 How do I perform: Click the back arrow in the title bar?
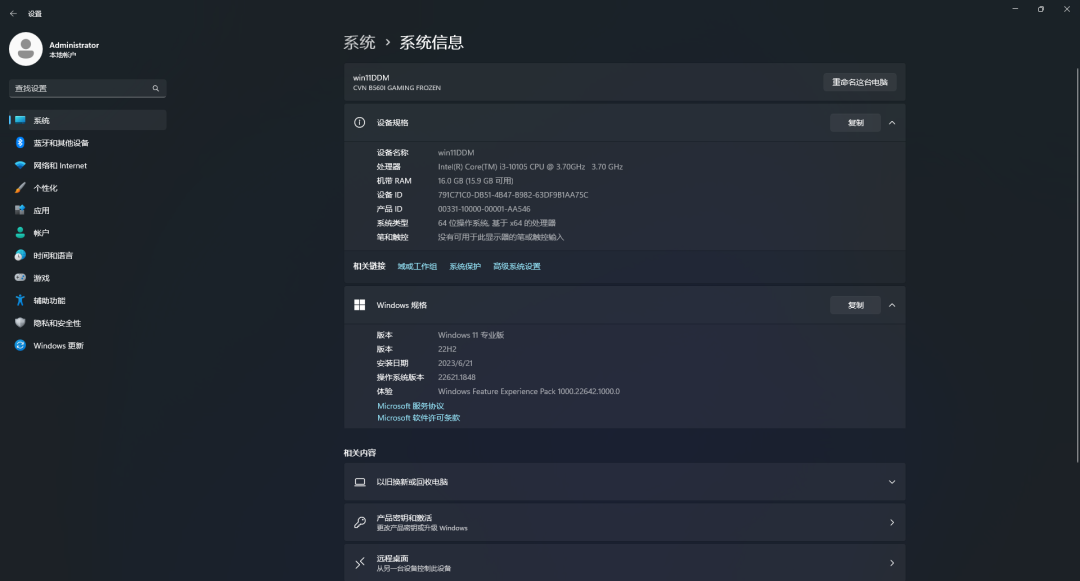coord(13,14)
